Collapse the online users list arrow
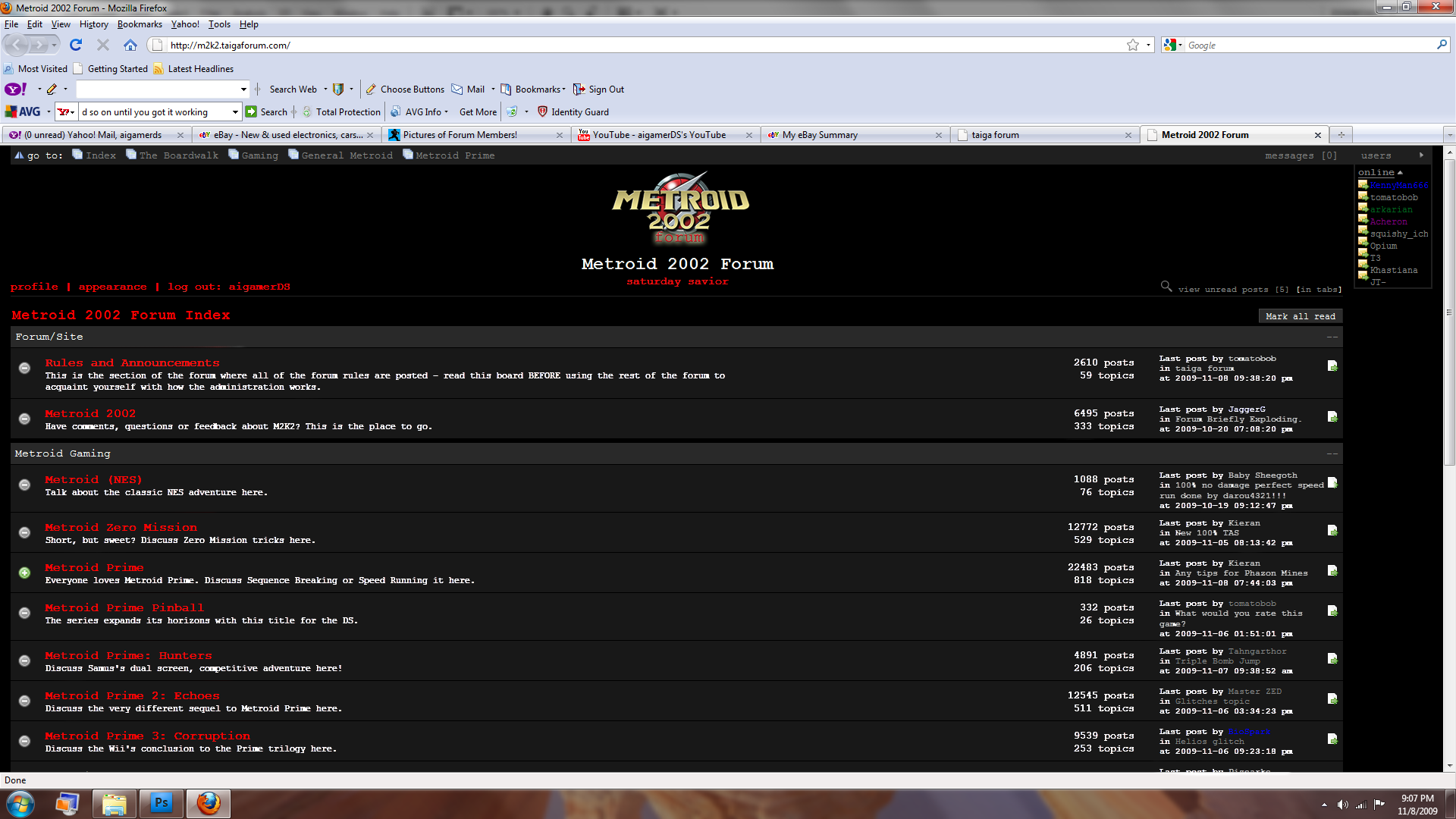The image size is (1456, 819). tap(1400, 173)
